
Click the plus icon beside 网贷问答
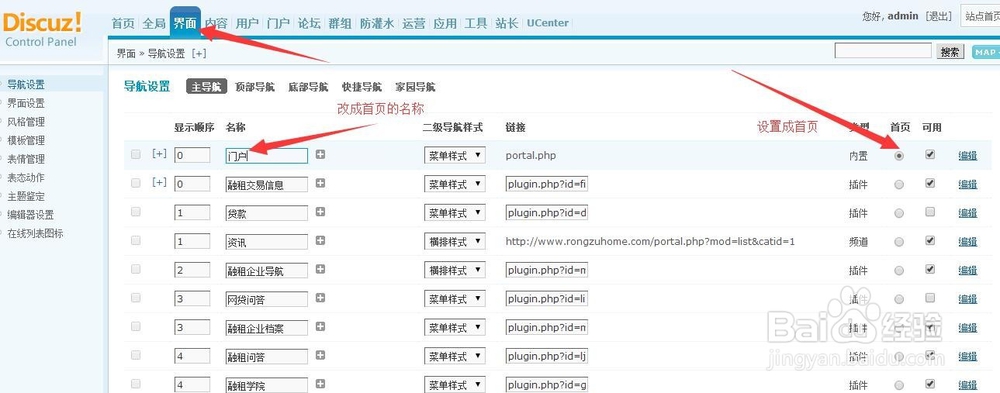(320, 298)
